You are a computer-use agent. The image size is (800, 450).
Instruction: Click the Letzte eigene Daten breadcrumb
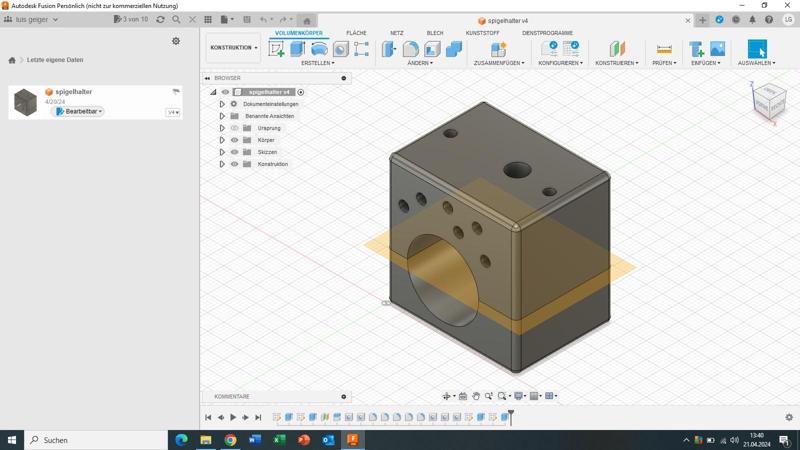click(x=55, y=60)
